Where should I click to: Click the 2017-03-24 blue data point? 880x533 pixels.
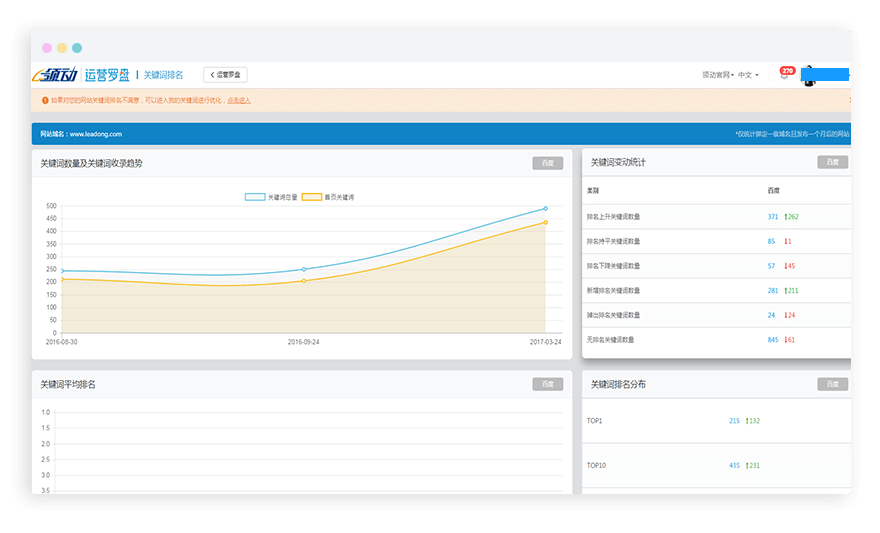[545, 208]
